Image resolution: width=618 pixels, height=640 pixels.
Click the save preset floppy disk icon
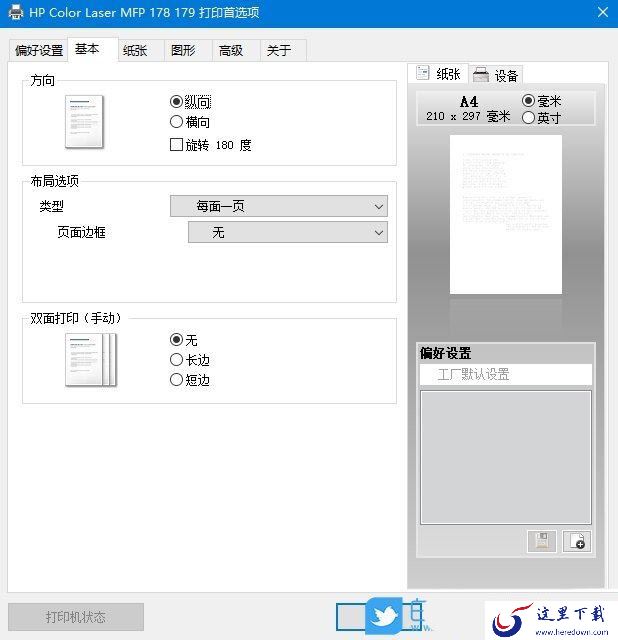[x=541, y=542]
